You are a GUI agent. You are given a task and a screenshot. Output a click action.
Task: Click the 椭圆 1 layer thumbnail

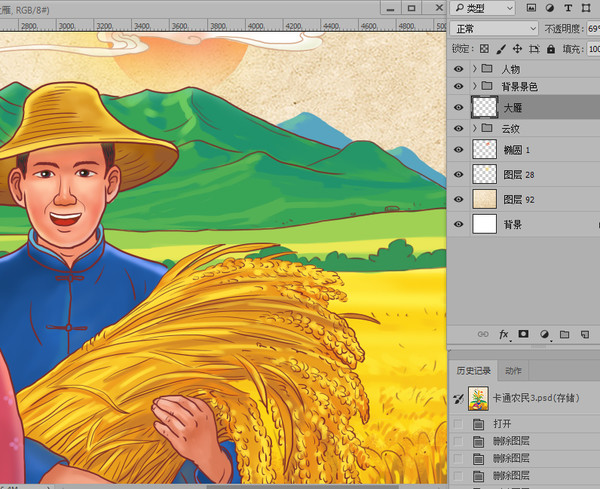[x=484, y=149]
